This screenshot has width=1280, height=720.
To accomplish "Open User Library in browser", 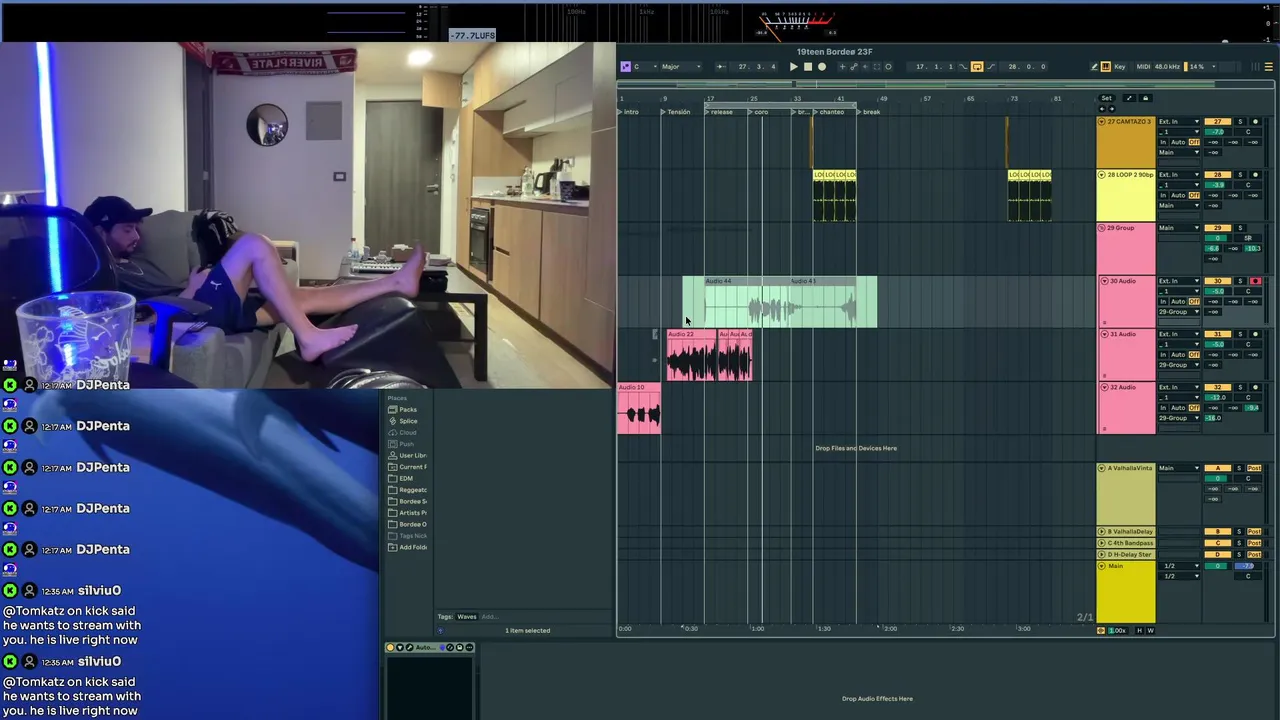I will pyautogui.click(x=408, y=455).
